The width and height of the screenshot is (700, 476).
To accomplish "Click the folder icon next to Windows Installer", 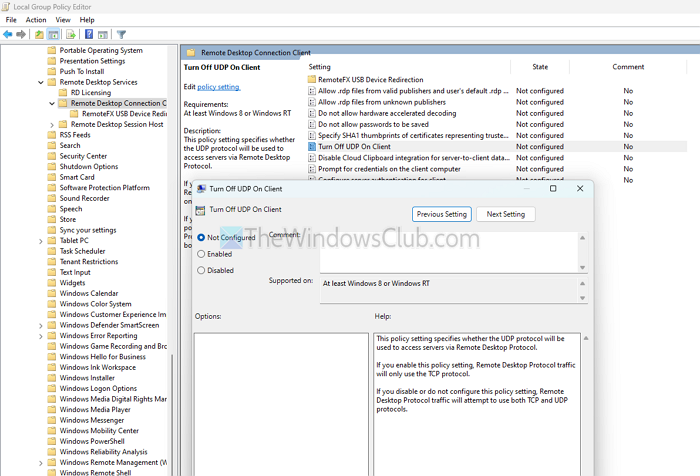I will (x=52, y=378).
